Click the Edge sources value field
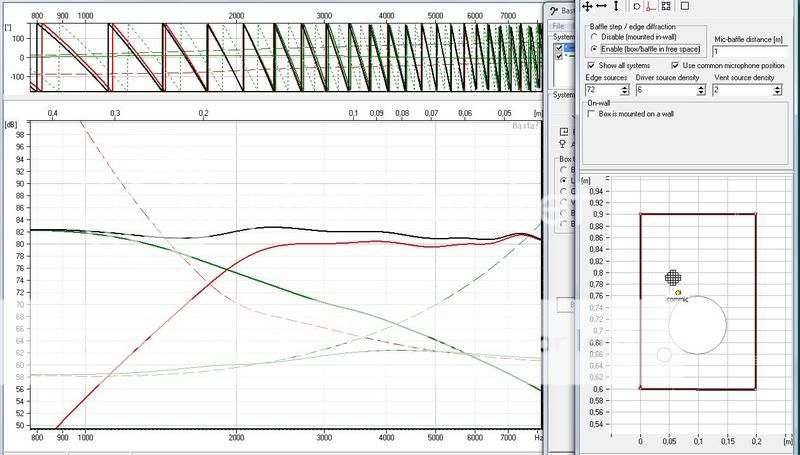Viewport: 800px width, 455px height. [603, 90]
